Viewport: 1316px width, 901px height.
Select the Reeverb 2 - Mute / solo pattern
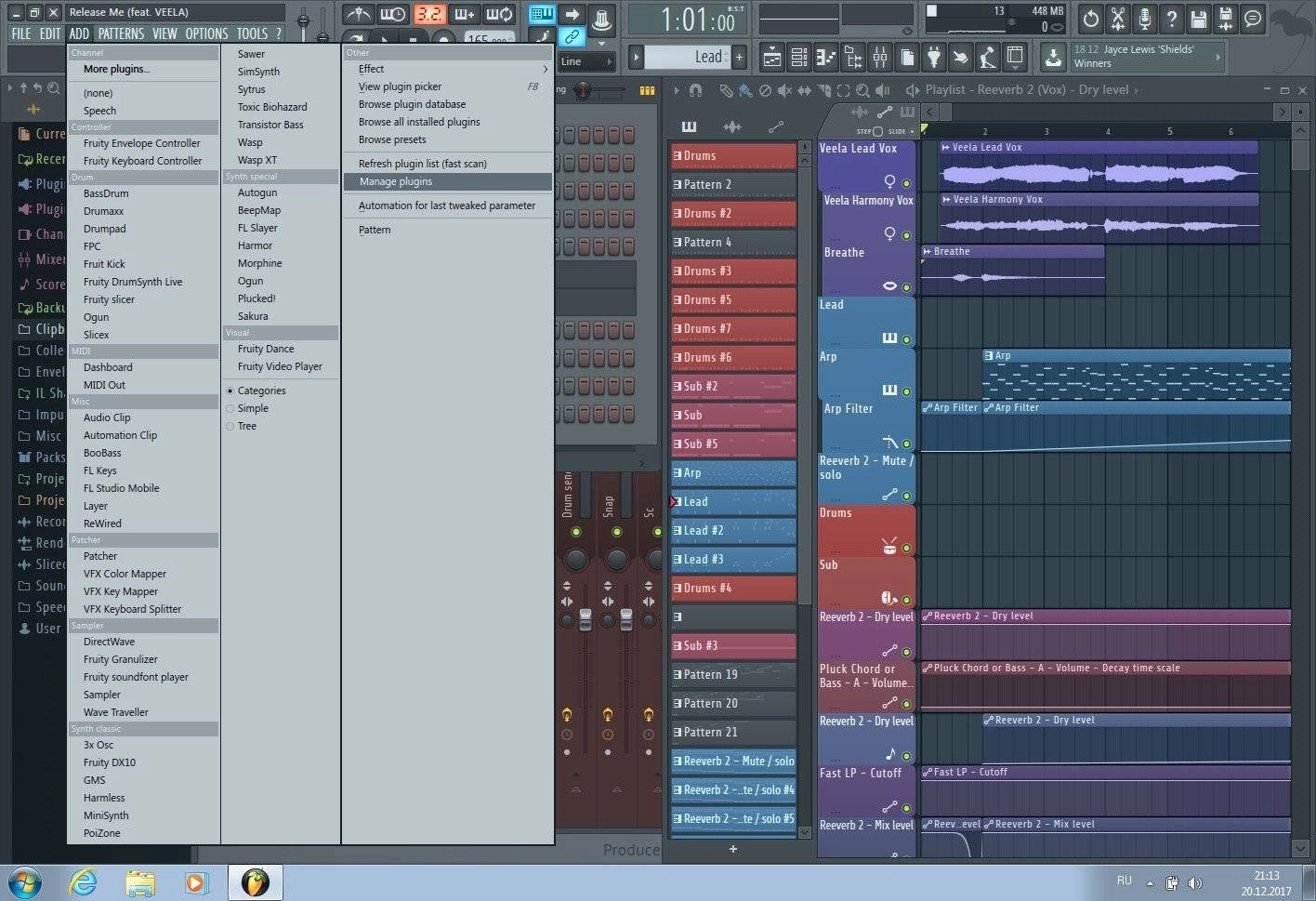[x=733, y=761]
